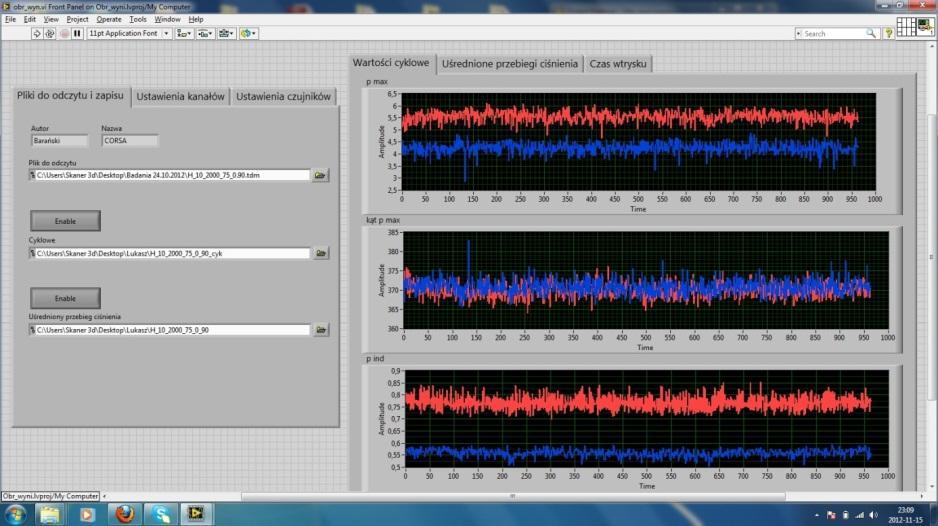
Task: Open the Resize Objects toolbar menu
Action: pyautogui.click(x=227, y=34)
